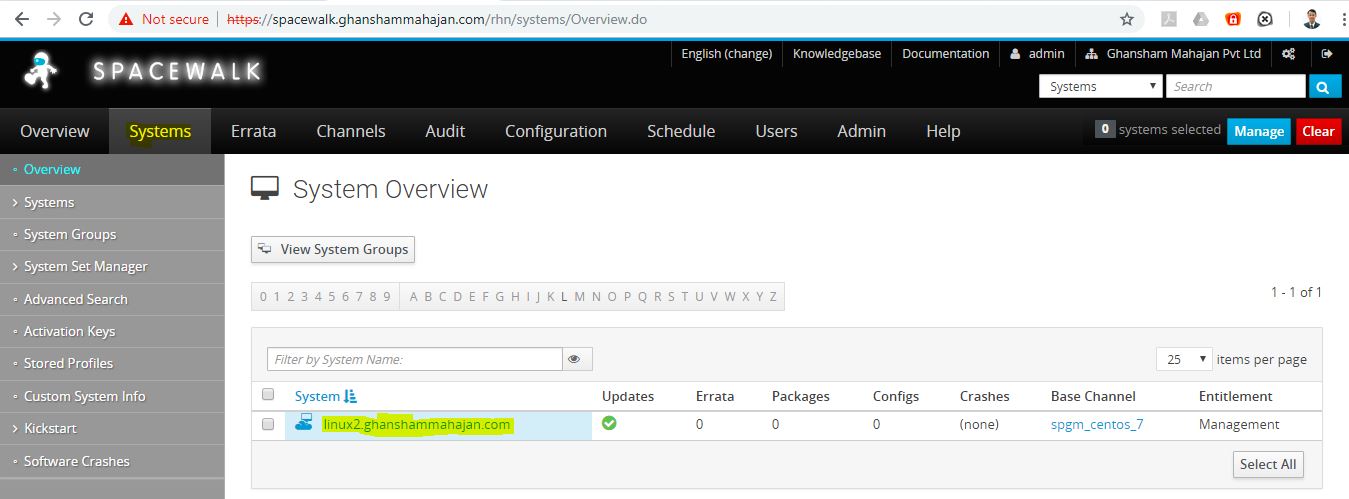Open preferences via the gears icon
Viewport: 1349px width, 499px height.
click(1289, 54)
